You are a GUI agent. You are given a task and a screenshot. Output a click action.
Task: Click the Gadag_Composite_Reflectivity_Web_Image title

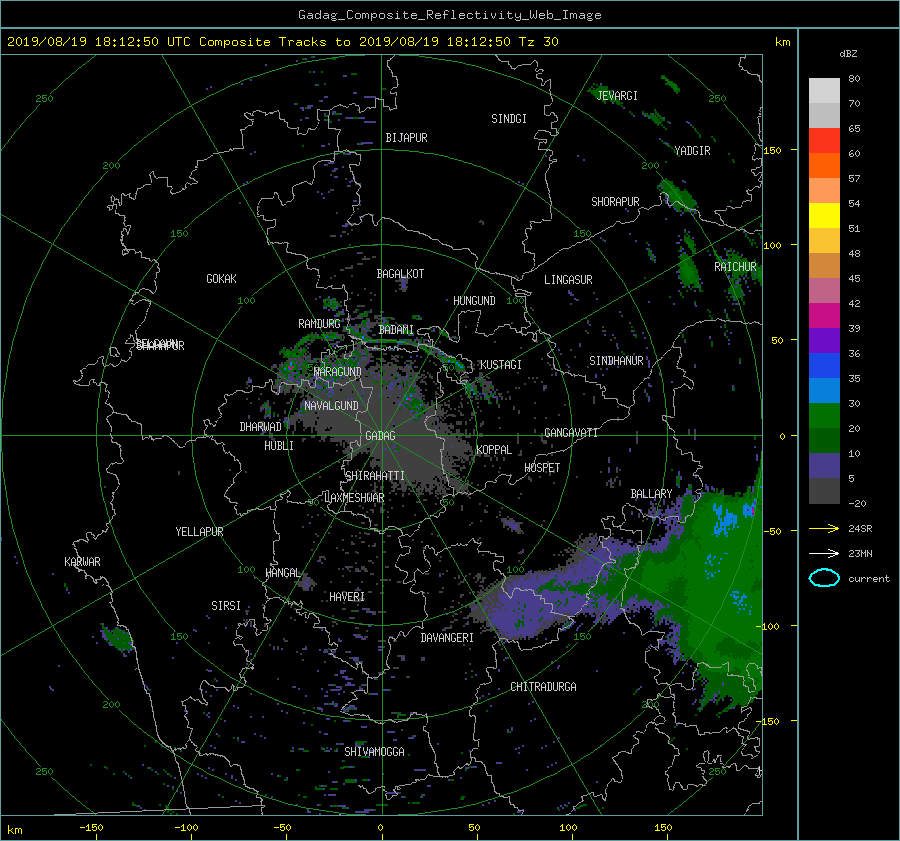(449, 15)
